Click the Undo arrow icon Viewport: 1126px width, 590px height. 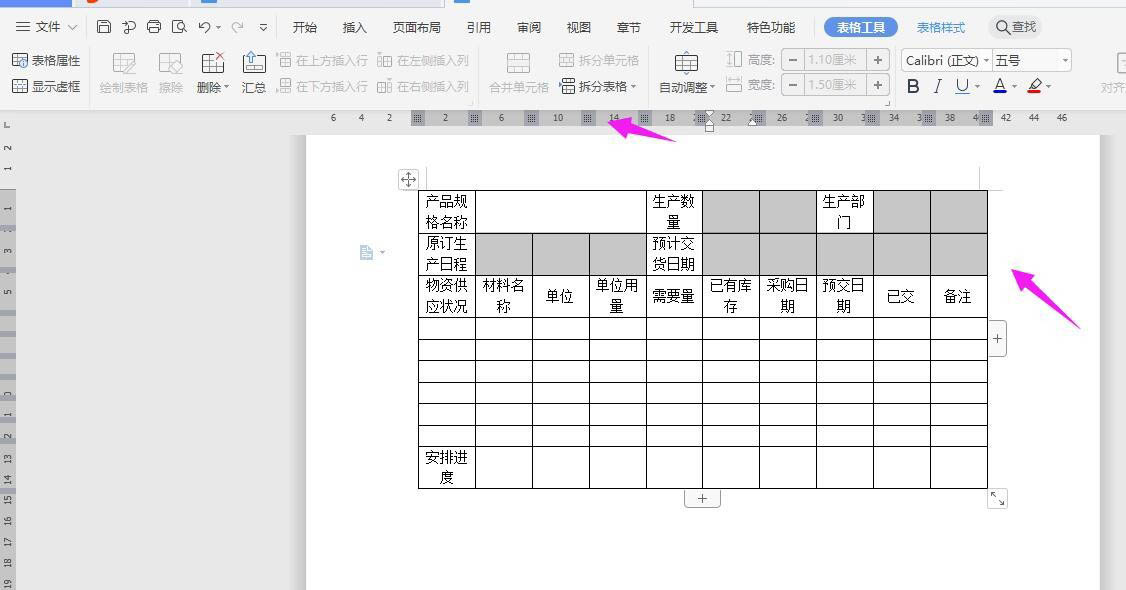204,27
